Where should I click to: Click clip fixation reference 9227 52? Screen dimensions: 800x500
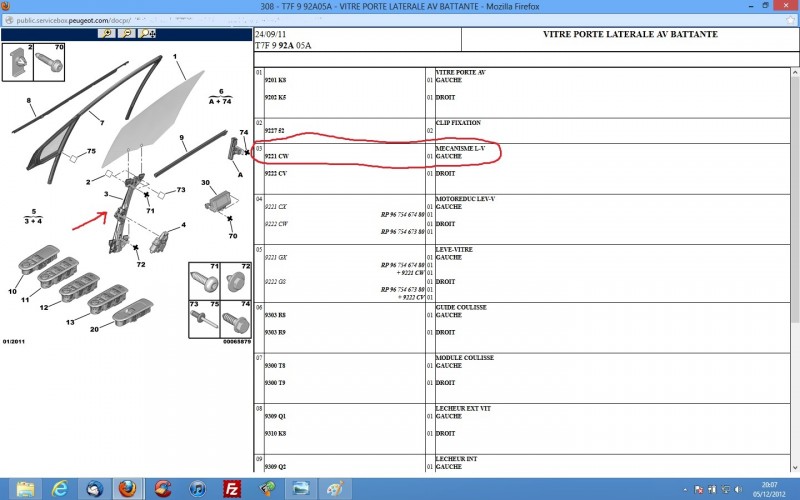276,131
